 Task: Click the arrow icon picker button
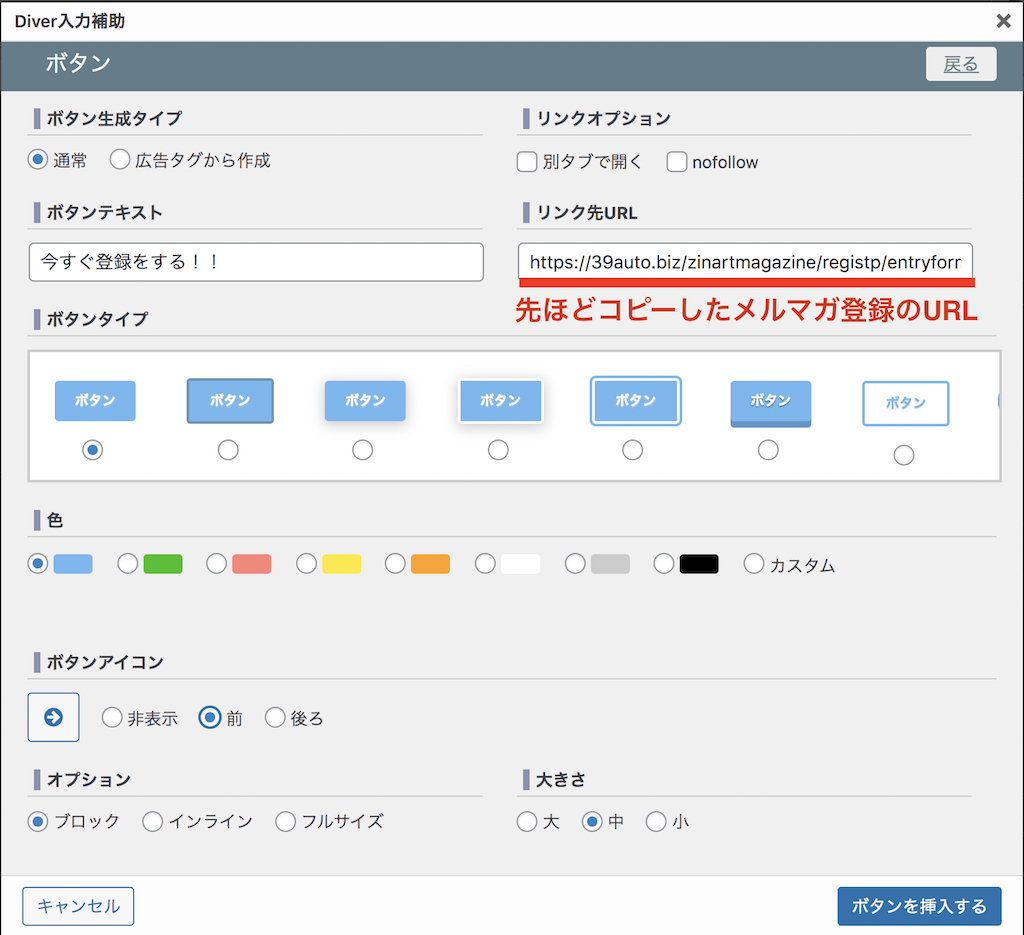pos(53,717)
